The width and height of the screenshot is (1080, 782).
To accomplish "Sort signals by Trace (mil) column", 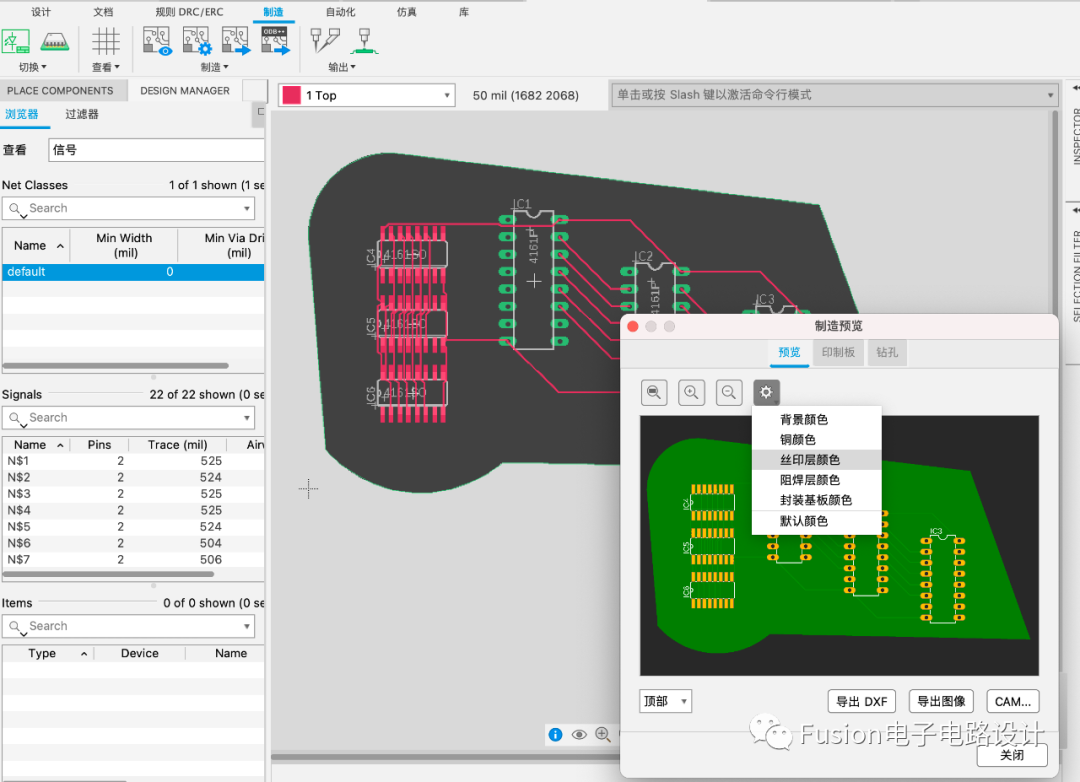I will pyautogui.click(x=178, y=445).
